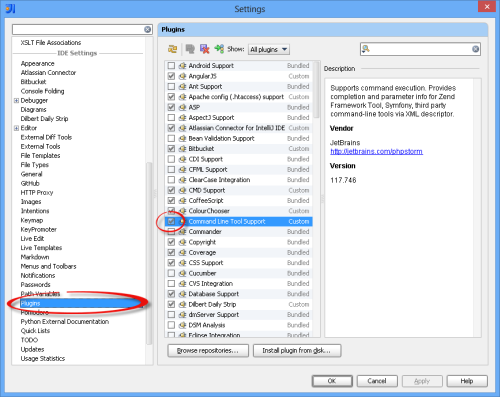
Task: Click the plugin icon beside CVS Integration
Action: click(x=182, y=284)
